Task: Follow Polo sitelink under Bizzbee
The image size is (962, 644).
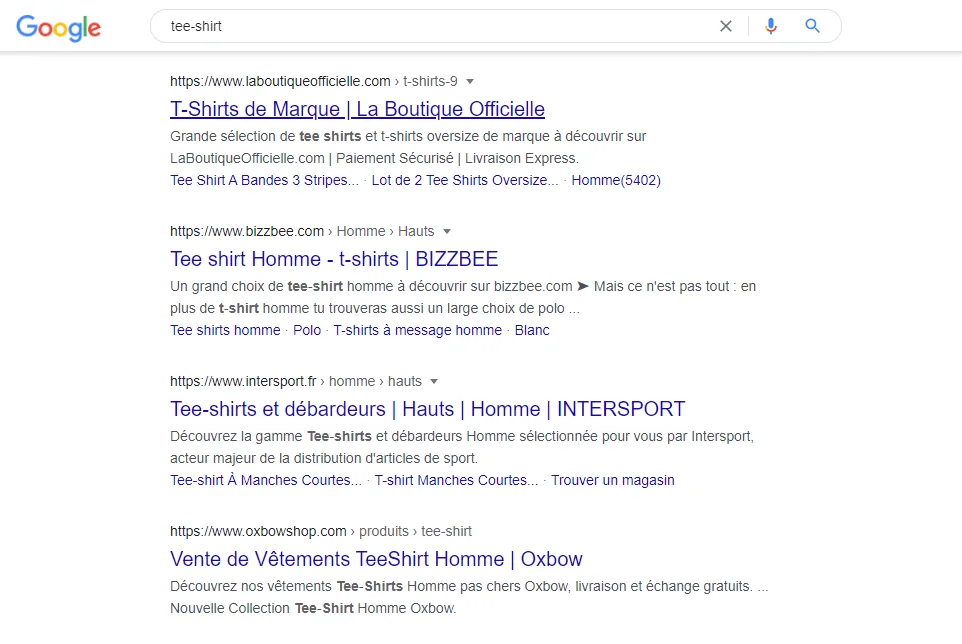Action: pyautogui.click(x=307, y=330)
